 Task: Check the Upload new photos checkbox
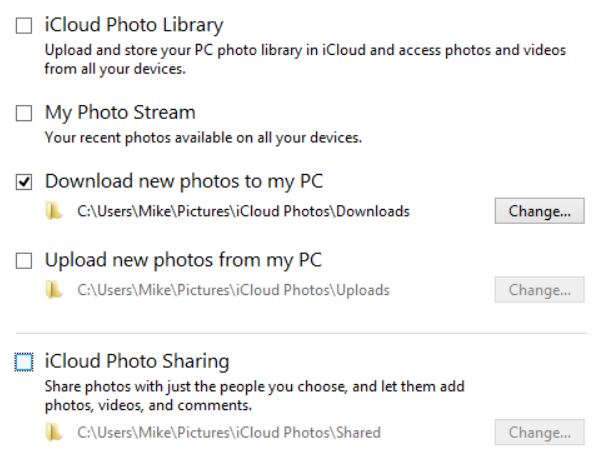click(24, 262)
